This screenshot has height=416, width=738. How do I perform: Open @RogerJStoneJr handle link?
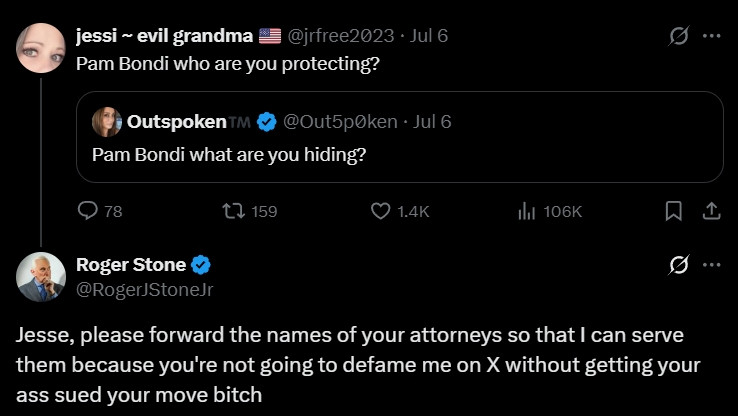pos(144,290)
